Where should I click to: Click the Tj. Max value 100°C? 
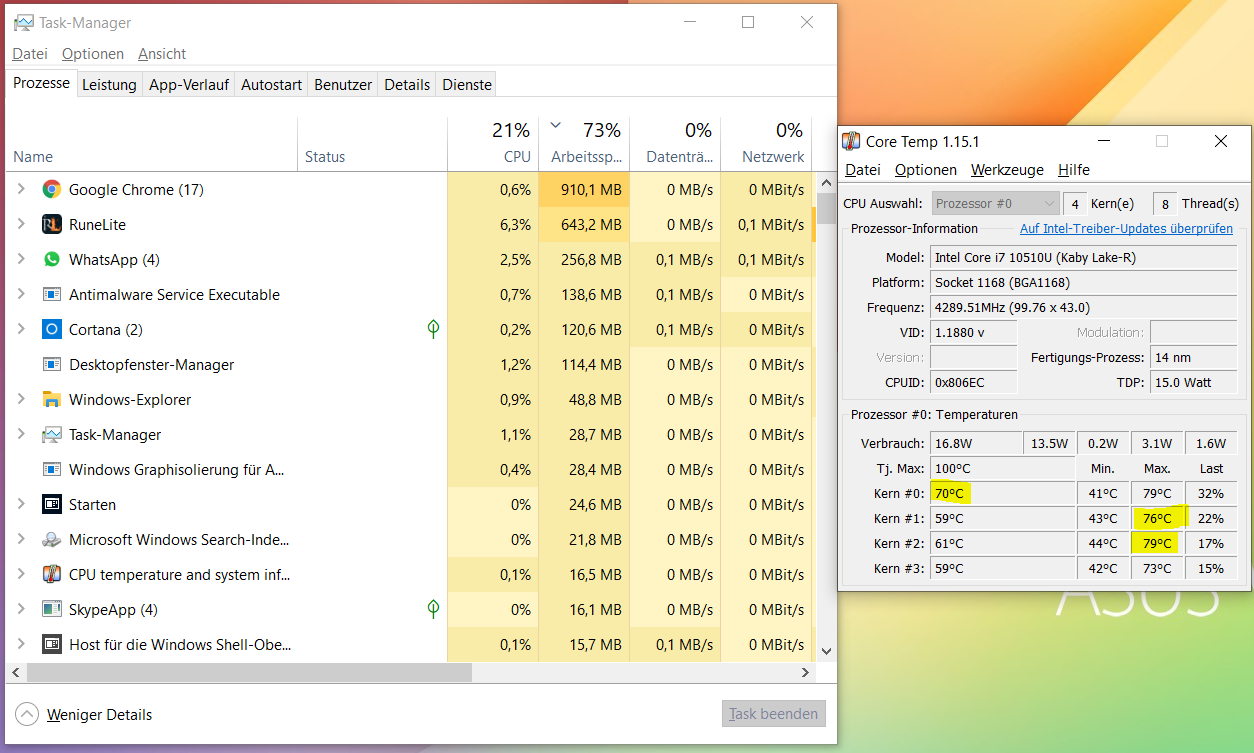[x=1003, y=468]
